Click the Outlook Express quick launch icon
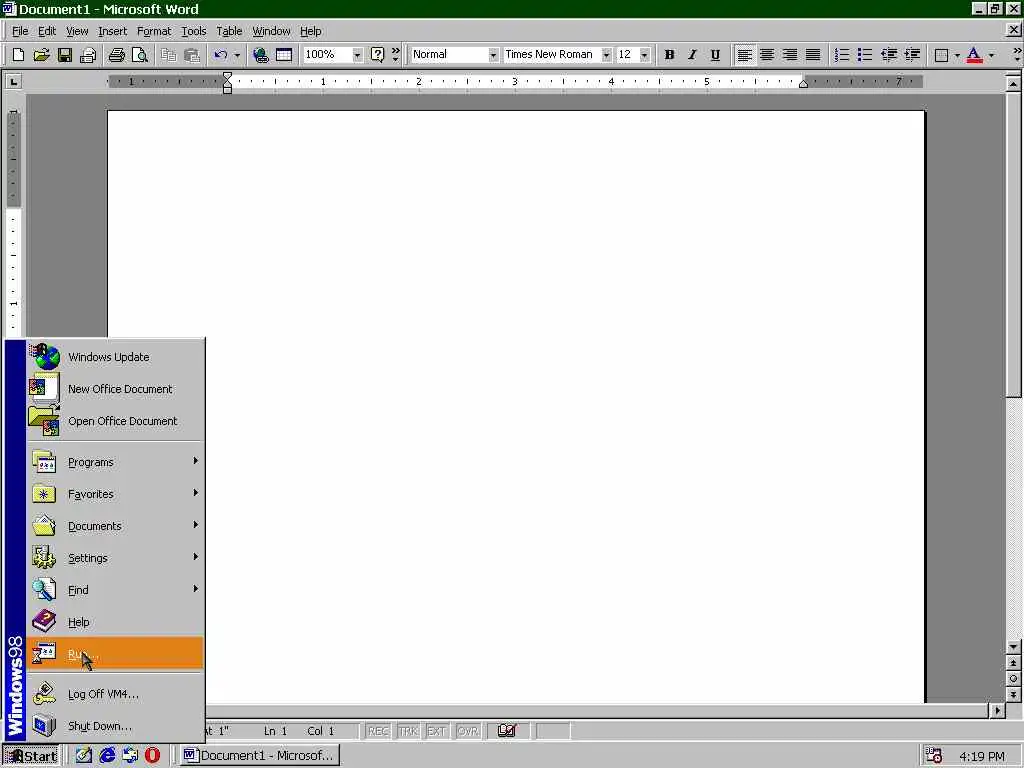Image resolution: width=1024 pixels, height=768 pixels. tap(130, 756)
